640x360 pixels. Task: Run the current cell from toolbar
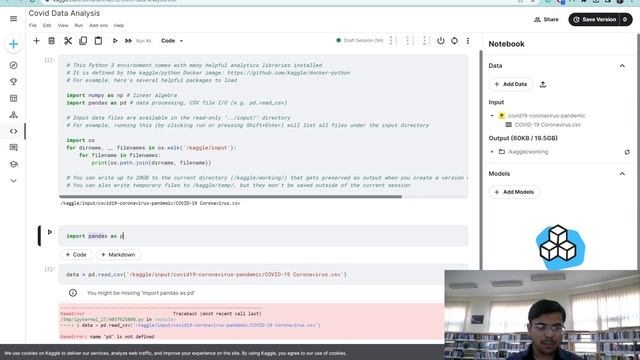pos(115,41)
